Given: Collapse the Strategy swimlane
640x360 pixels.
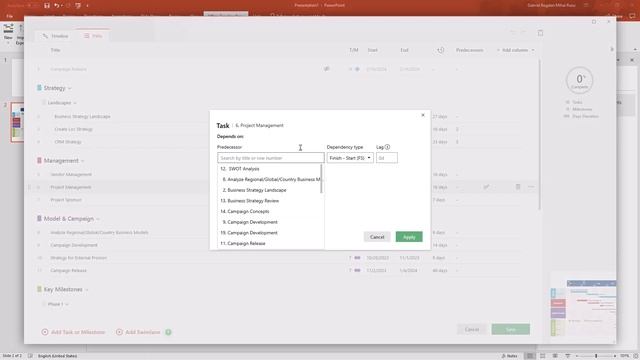Looking at the screenshot, I should (70, 88).
